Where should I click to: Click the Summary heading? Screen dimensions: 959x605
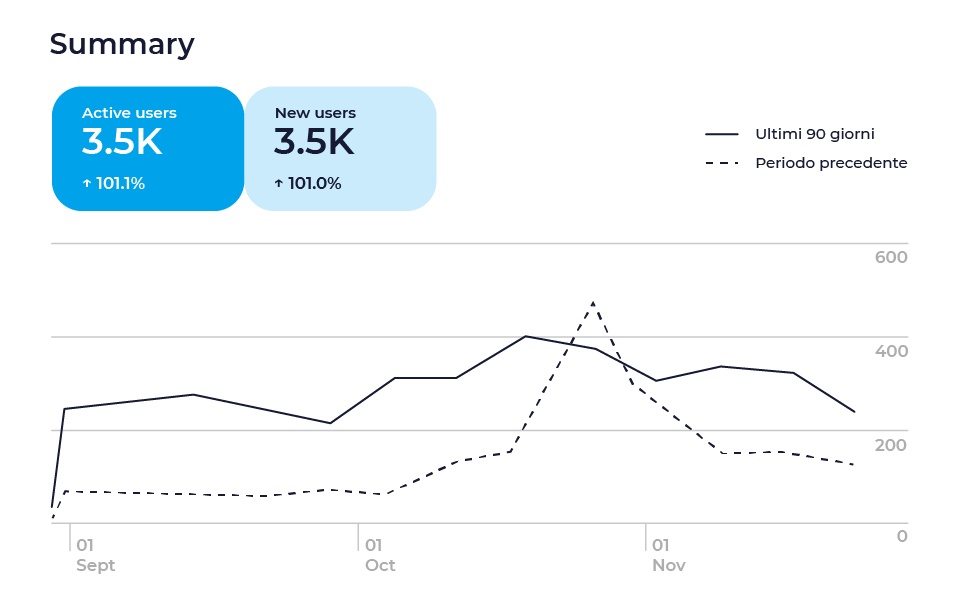tap(122, 44)
